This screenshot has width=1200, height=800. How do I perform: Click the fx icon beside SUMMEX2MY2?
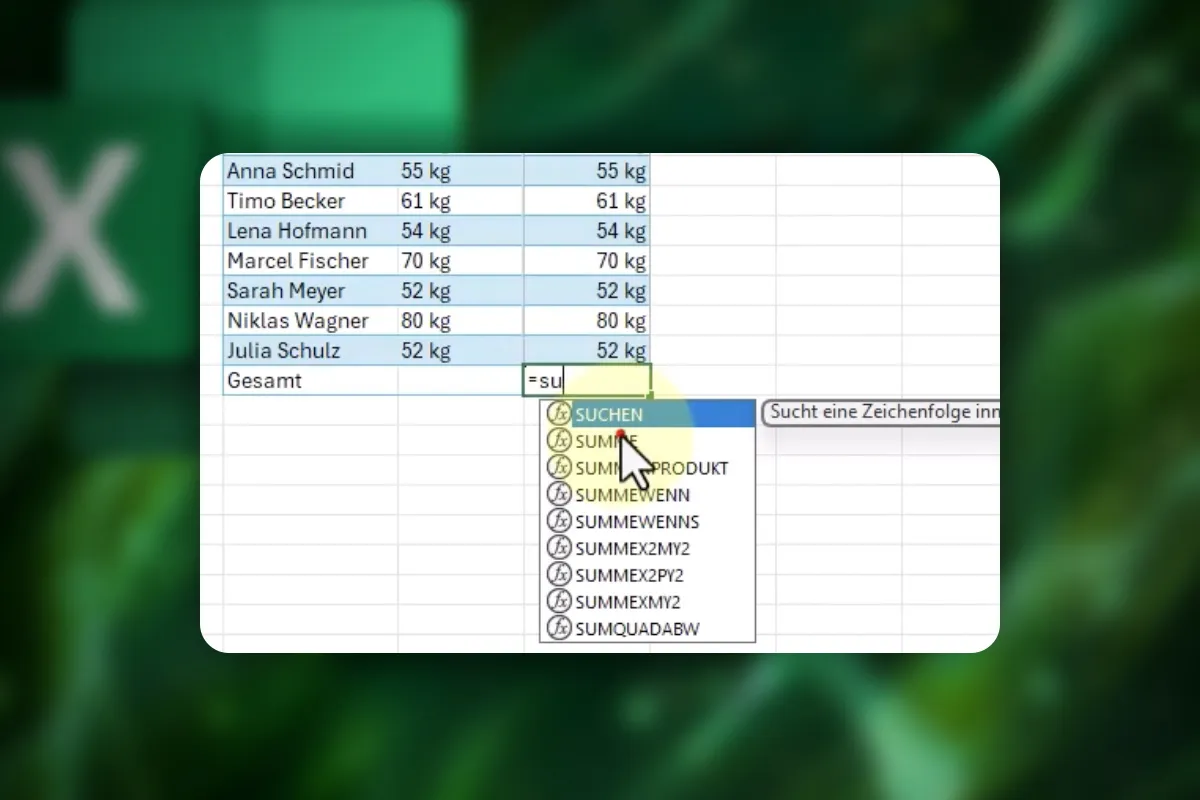coord(559,548)
